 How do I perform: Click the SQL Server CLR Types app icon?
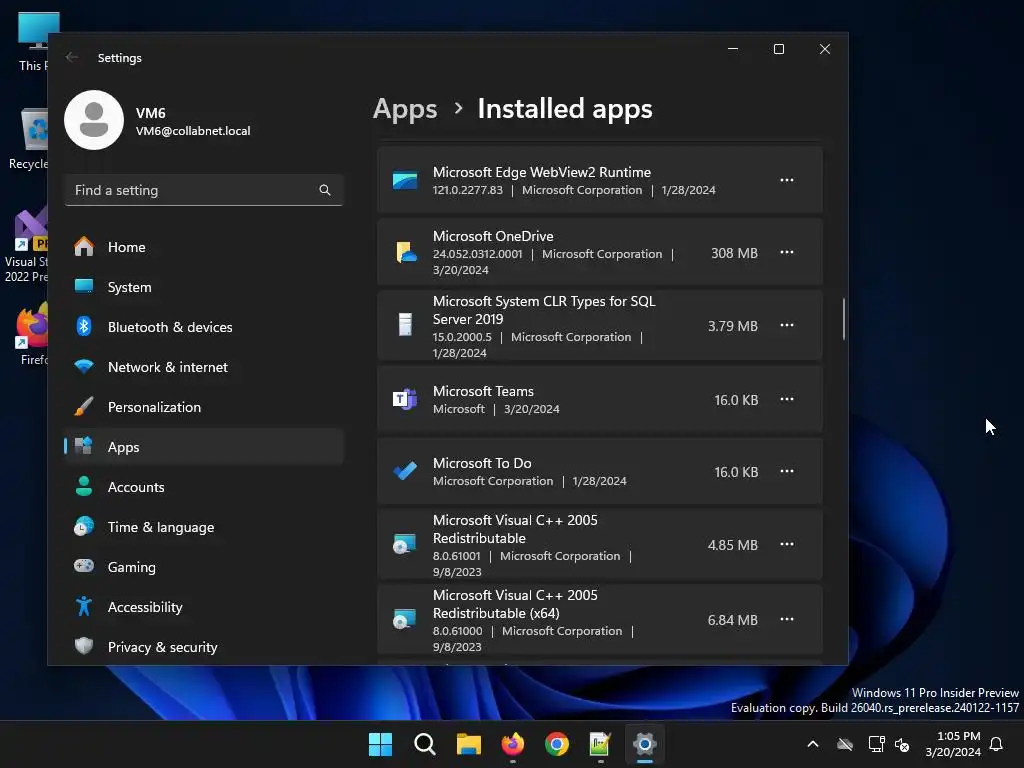pos(406,325)
